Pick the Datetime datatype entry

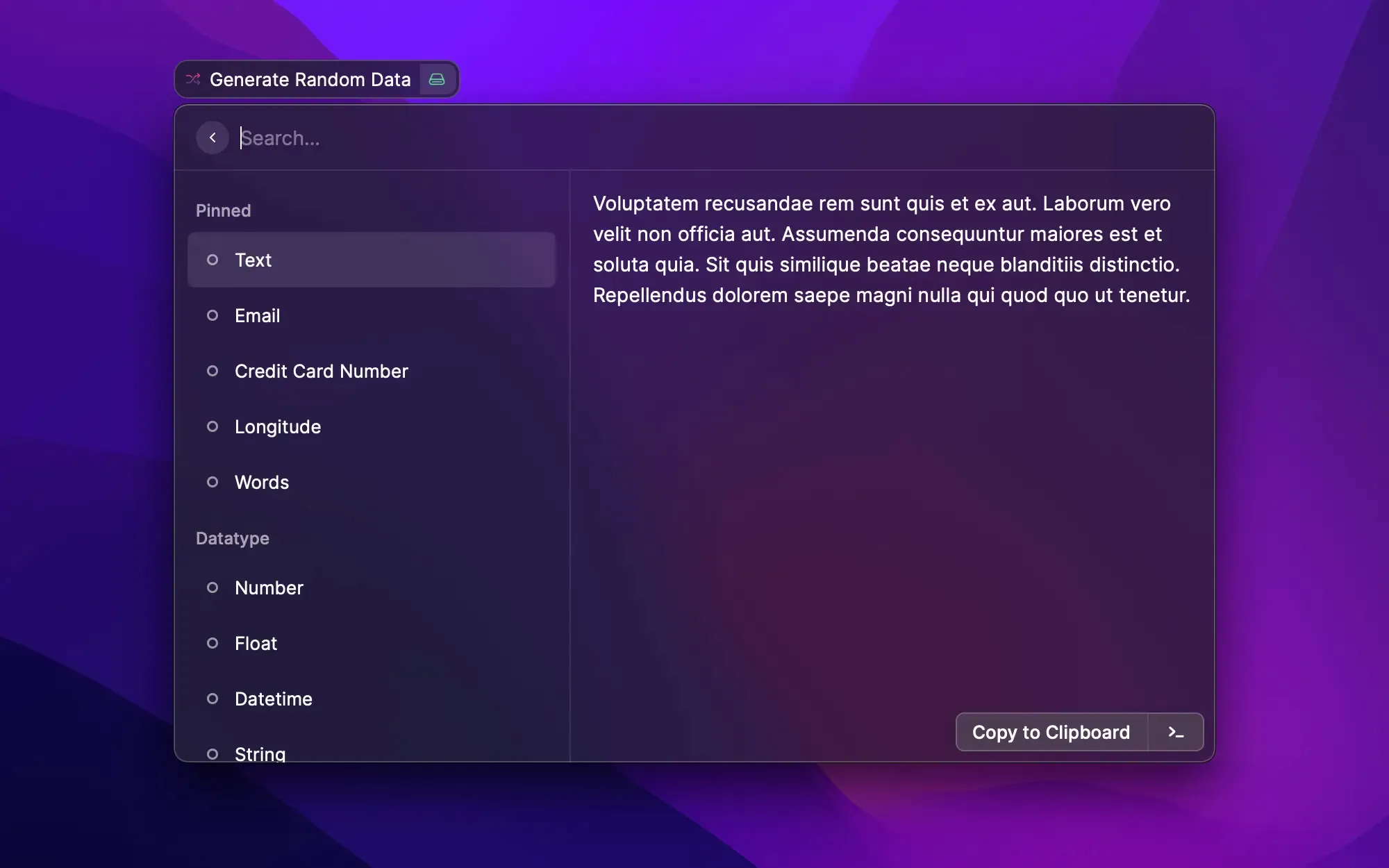[273, 699]
